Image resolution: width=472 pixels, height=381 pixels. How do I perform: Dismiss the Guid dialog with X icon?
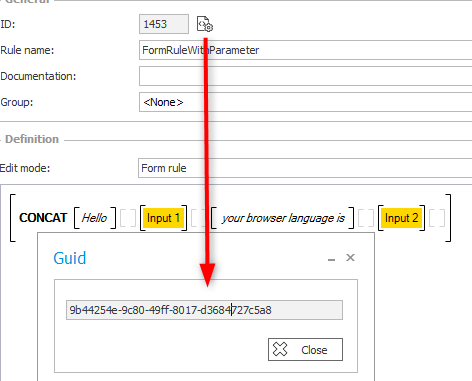pyautogui.click(x=350, y=257)
